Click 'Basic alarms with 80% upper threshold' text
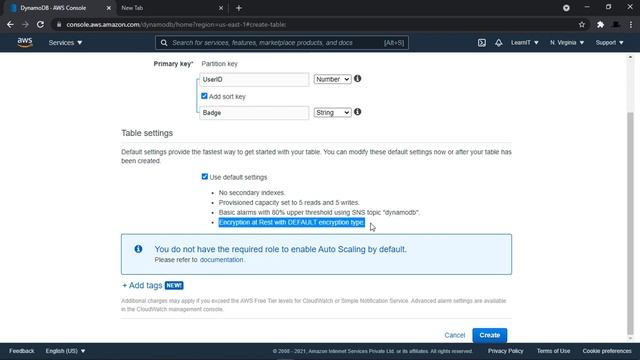This screenshot has height=360, width=640. [x=319, y=212]
